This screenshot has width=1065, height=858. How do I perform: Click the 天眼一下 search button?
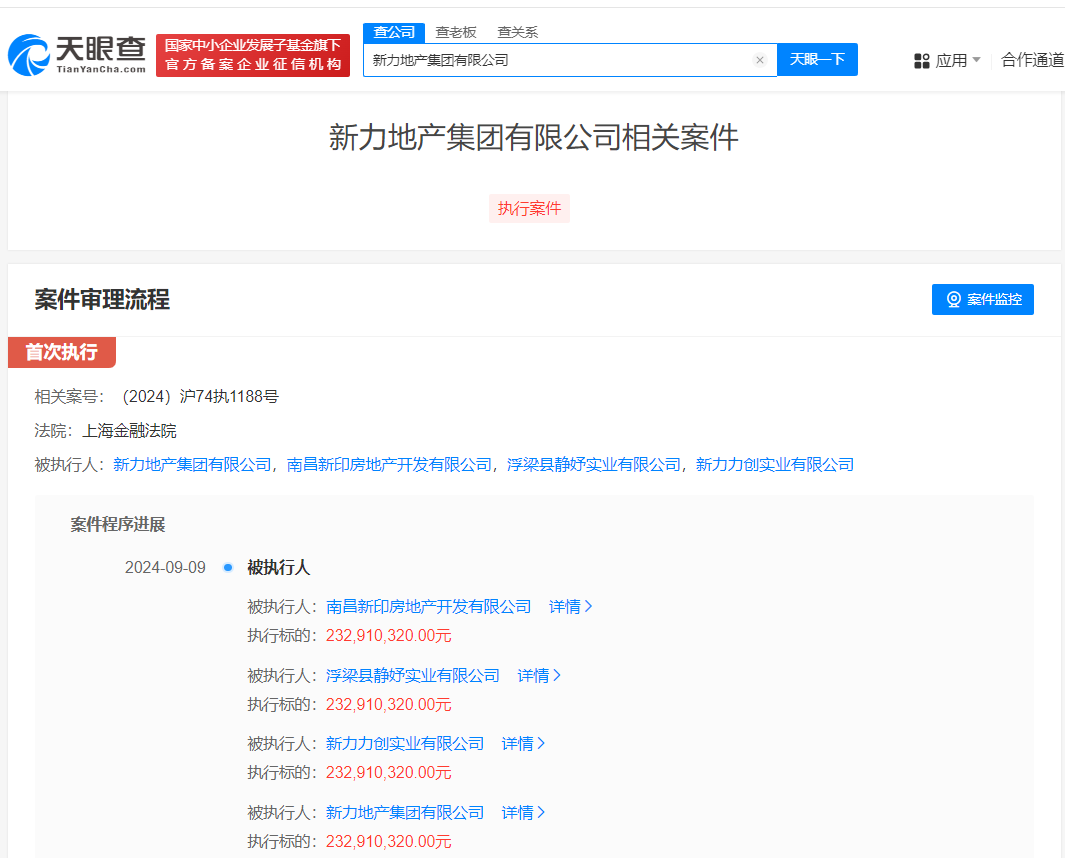coord(817,59)
